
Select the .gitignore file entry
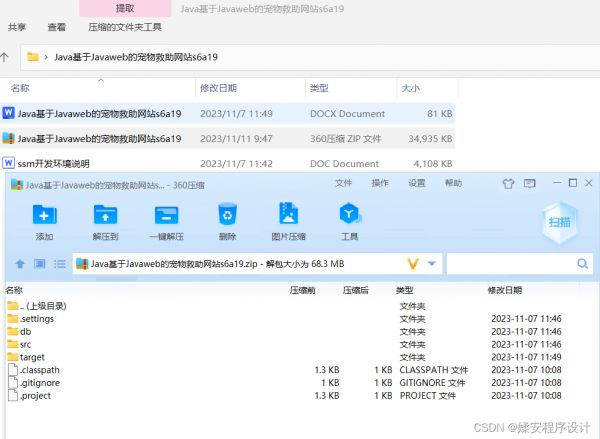[40, 383]
